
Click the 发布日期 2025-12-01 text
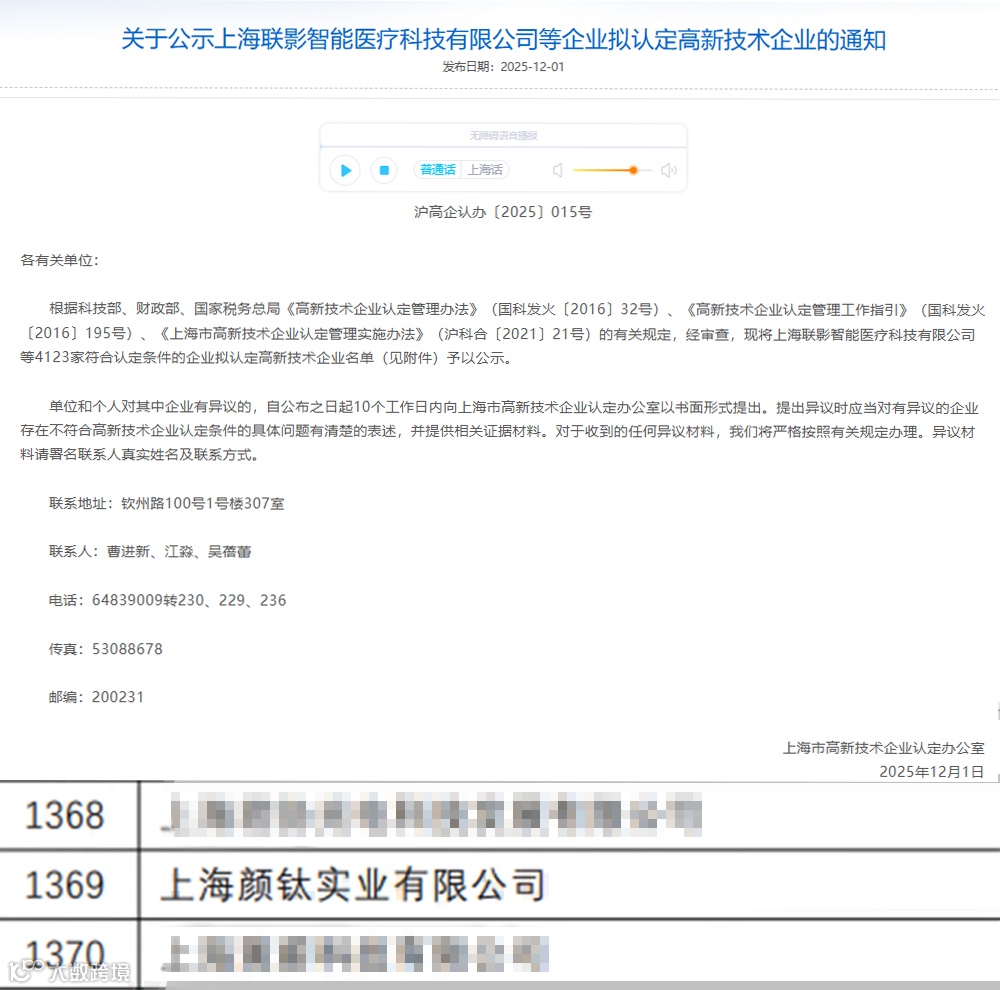503,66
